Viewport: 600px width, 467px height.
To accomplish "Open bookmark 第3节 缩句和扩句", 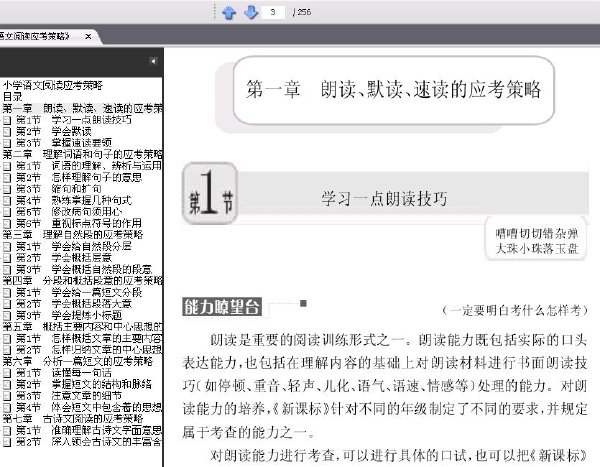I will [59, 189].
